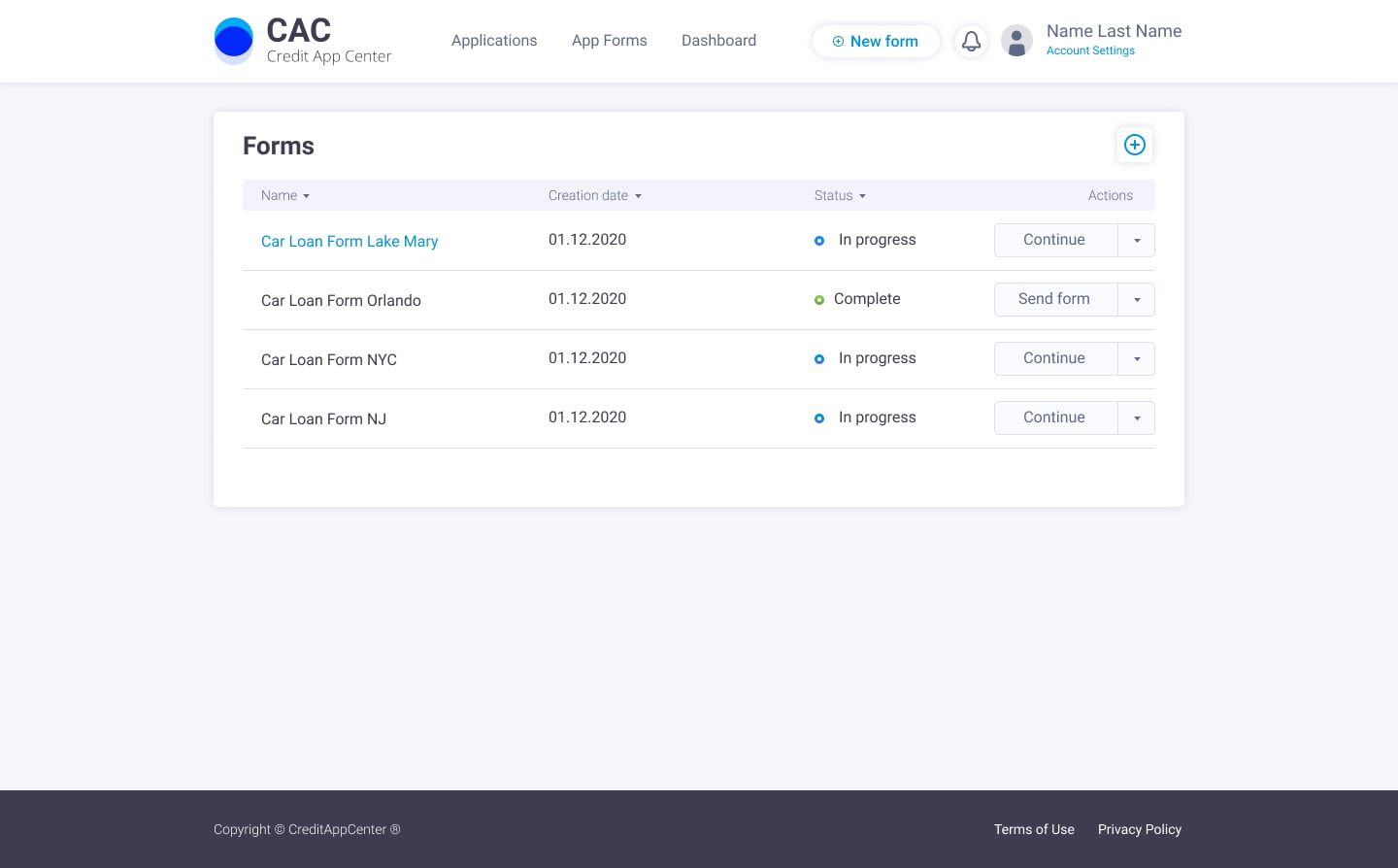The width and height of the screenshot is (1398, 868).
Task: Click In progress status of NYC form
Action: pyautogui.click(x=865, y=358)
